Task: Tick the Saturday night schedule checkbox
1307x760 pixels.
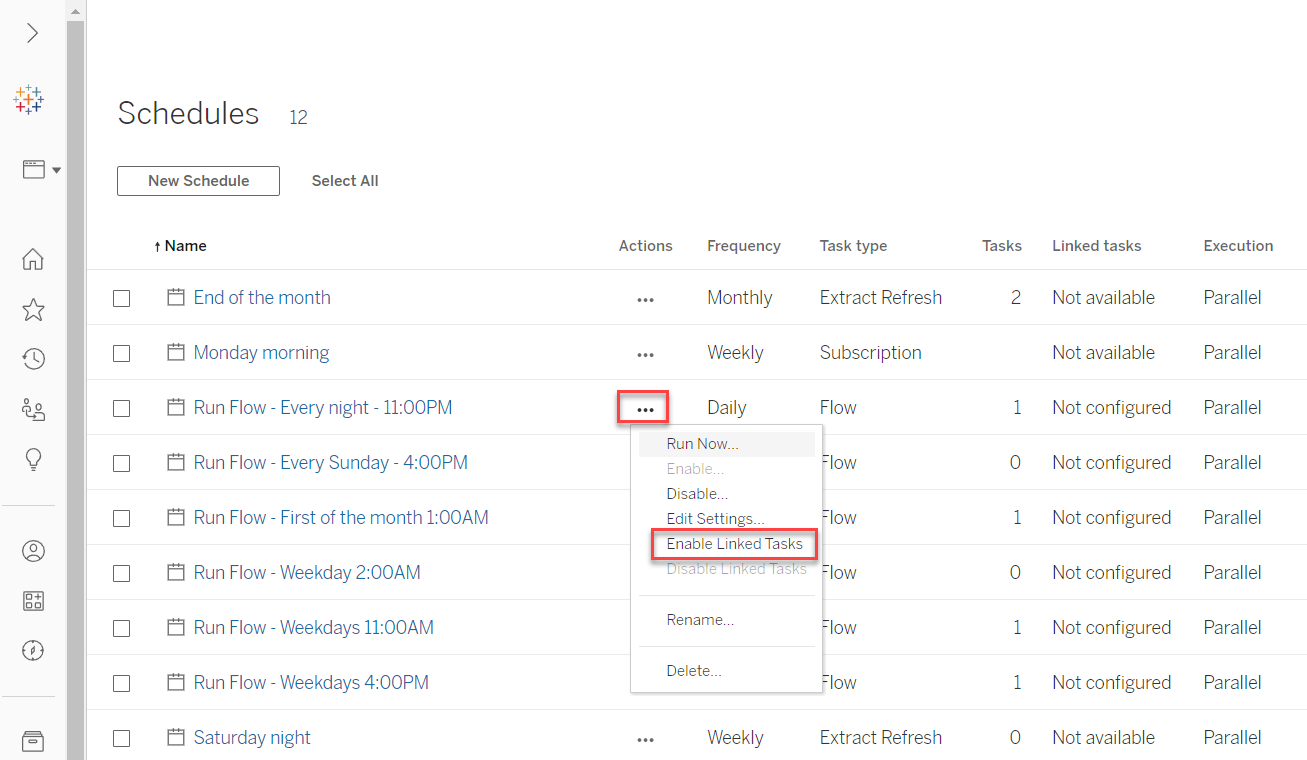Action: click(x=122, y=738)
